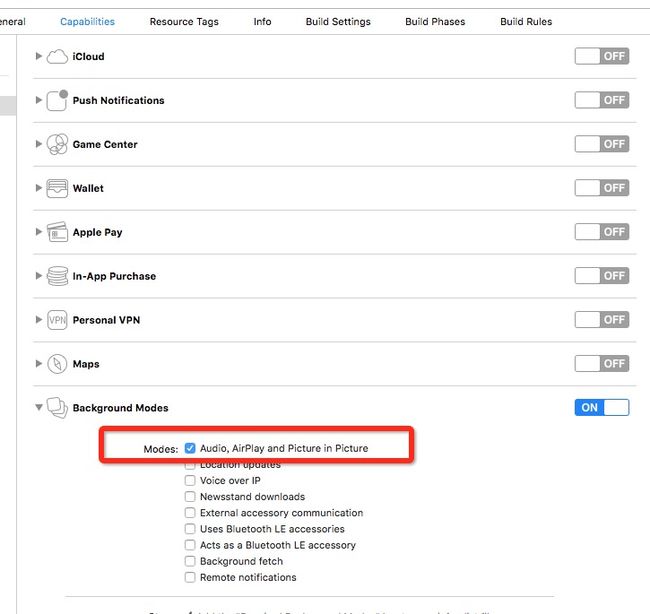Expand the Push Notifications section

click(x=39, y=100)
